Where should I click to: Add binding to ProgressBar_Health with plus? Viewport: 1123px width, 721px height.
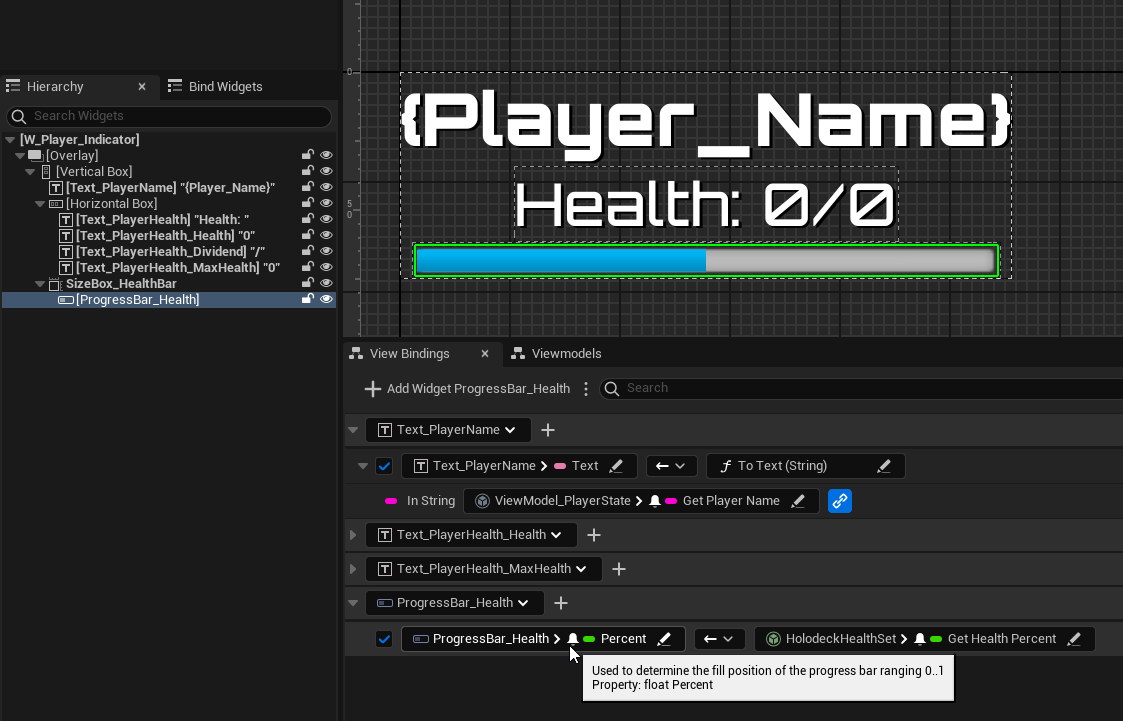(x=561, y=603)
